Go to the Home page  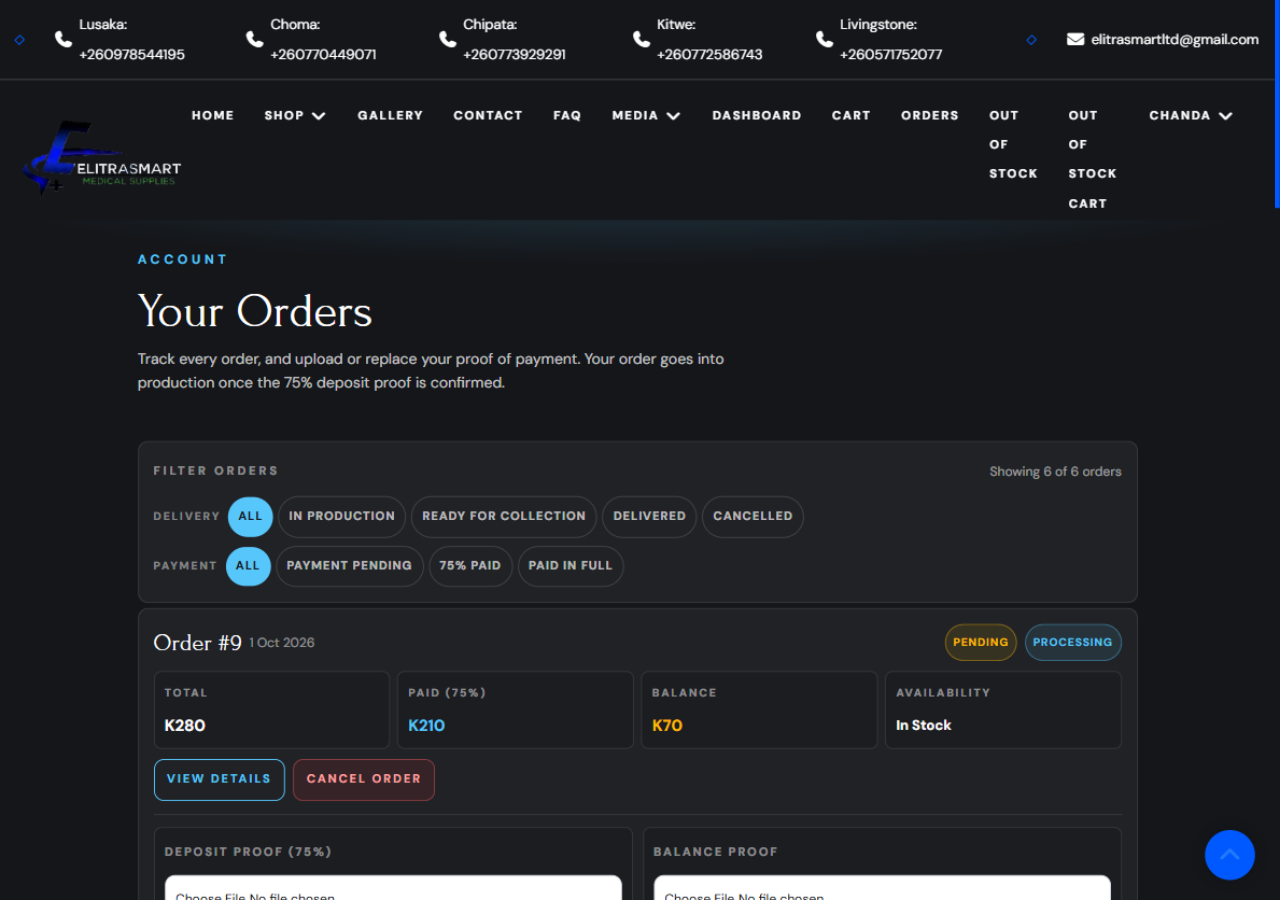[x=213, y=115]
